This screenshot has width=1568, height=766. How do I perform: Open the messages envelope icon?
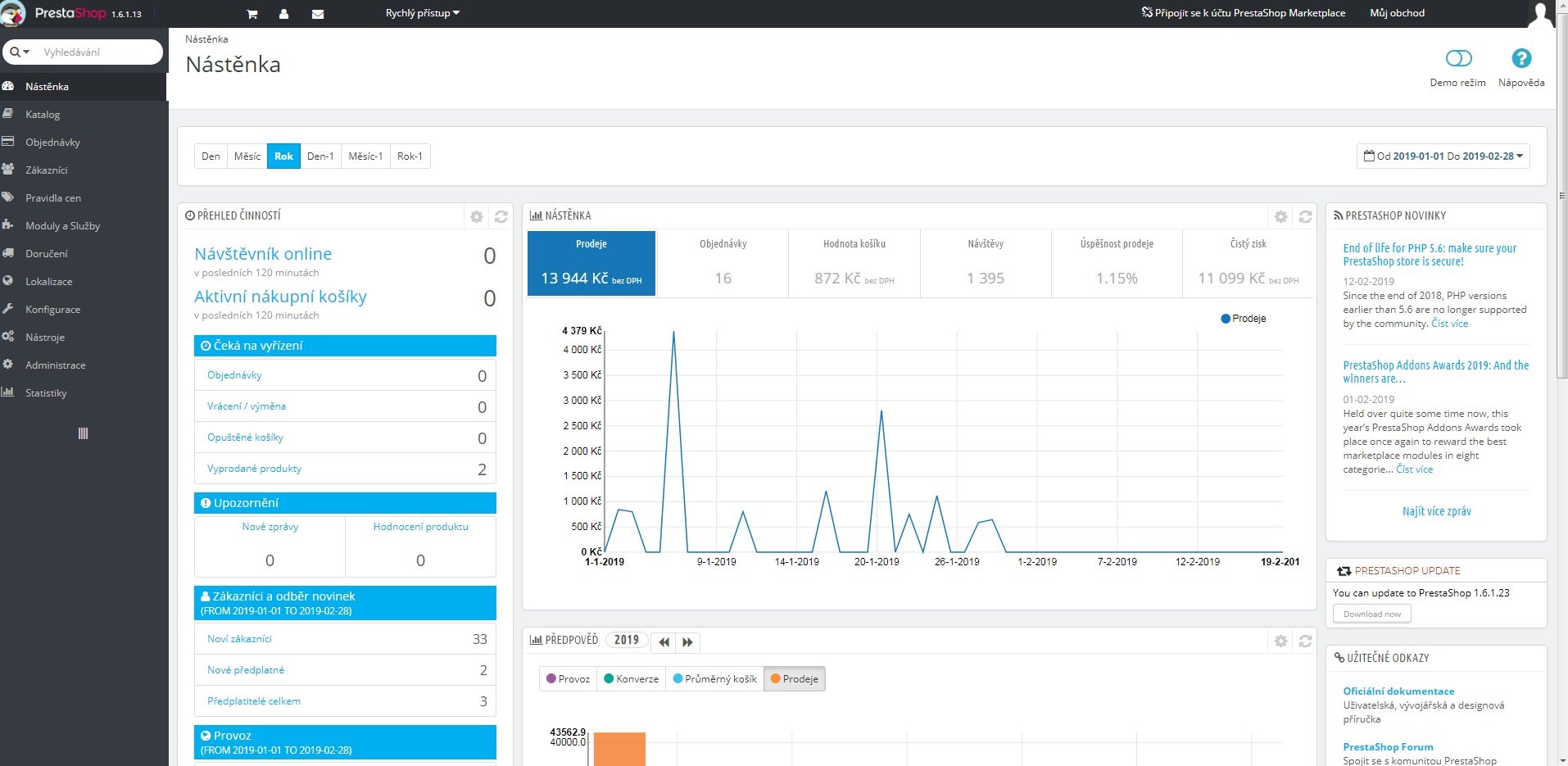[318, 14]
